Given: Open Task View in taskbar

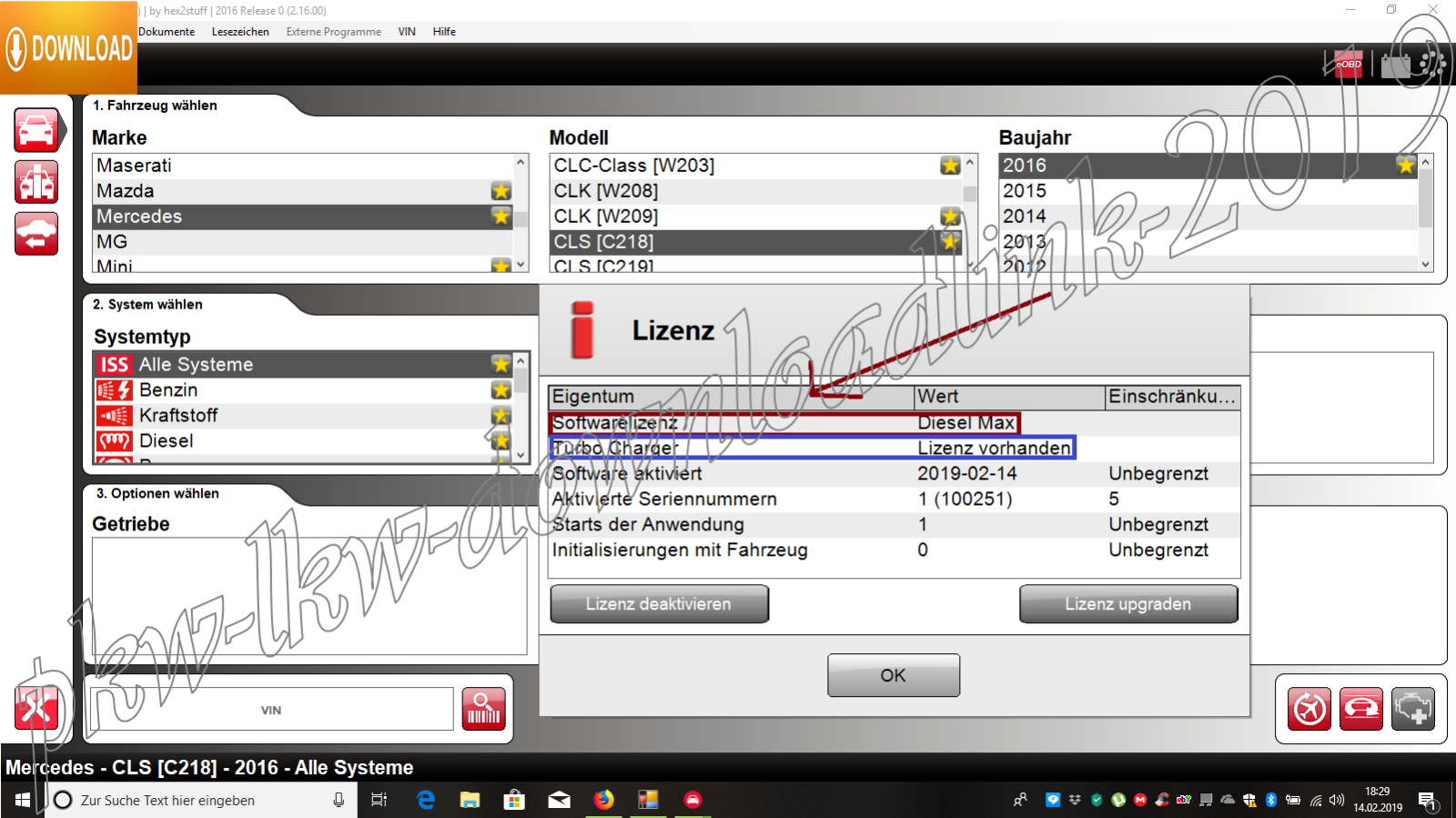Looking at the screenshot, I should click(x=379, y=800).
